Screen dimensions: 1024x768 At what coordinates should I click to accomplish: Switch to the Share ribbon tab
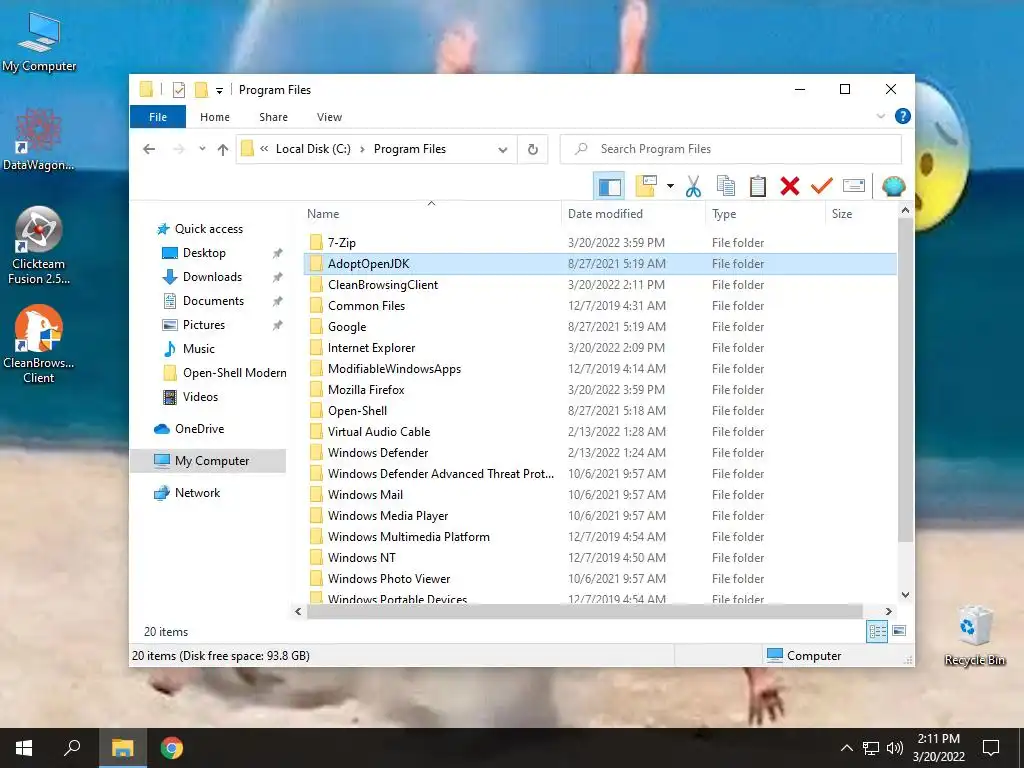click(x=273, y=117)
